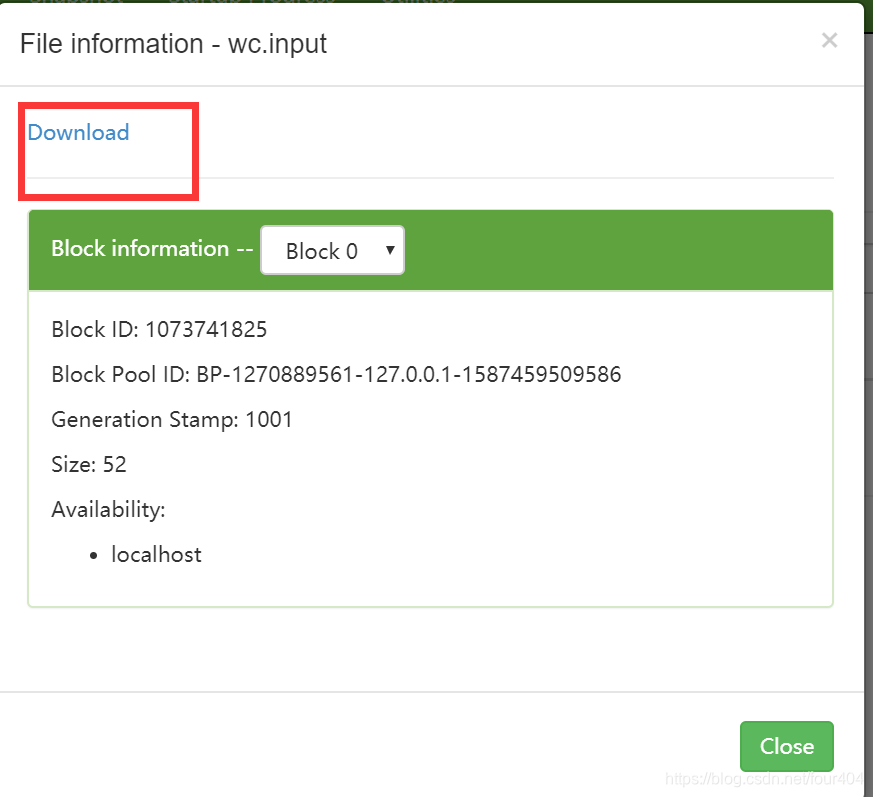Select the Block ID: 1073741825 text

[159, 329]
